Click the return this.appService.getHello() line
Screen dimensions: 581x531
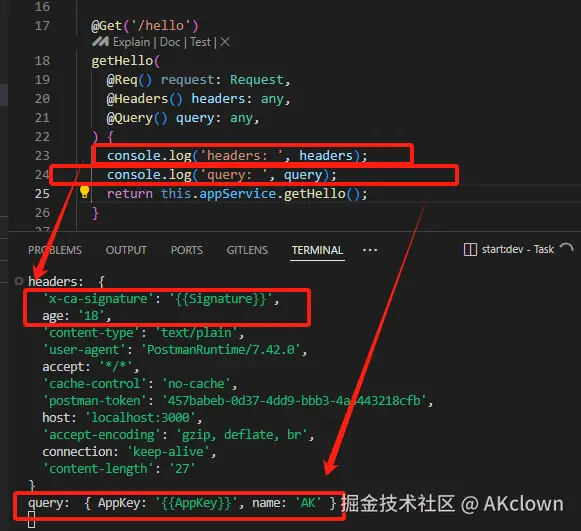point(237,194)
